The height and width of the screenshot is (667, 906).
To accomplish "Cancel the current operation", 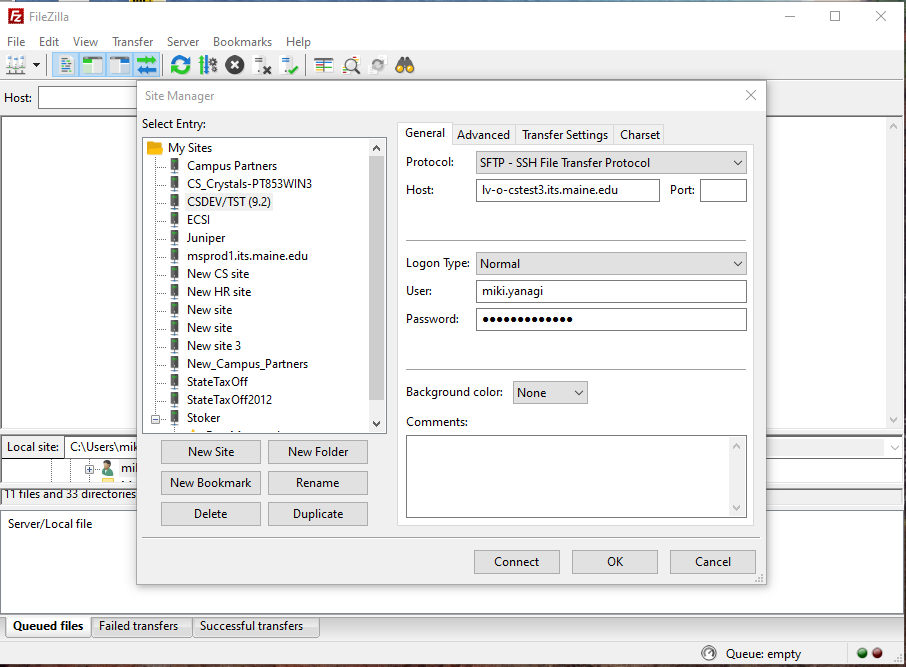I will pyautogui.click(x=235, y=65).
